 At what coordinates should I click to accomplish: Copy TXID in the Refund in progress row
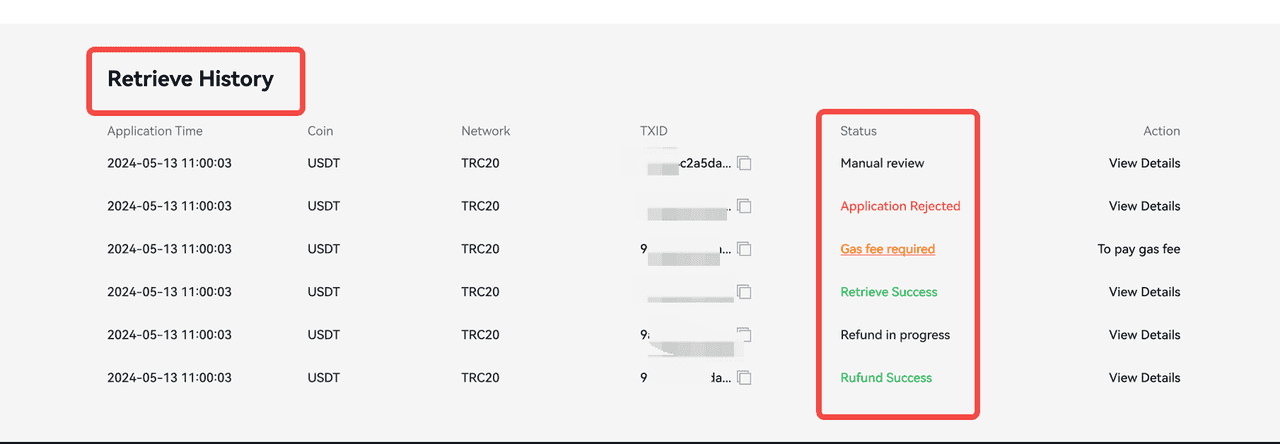click(744, 335)
